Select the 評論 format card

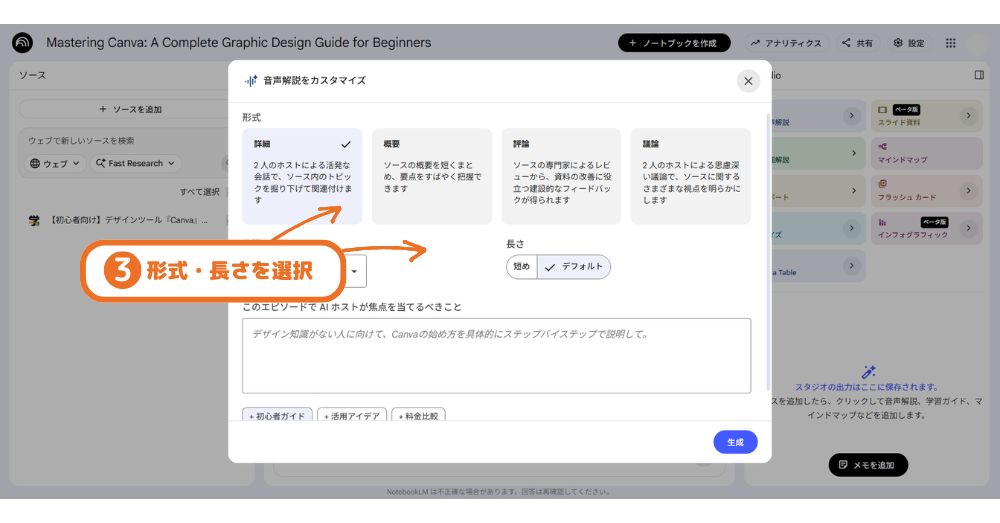[561, 176]
